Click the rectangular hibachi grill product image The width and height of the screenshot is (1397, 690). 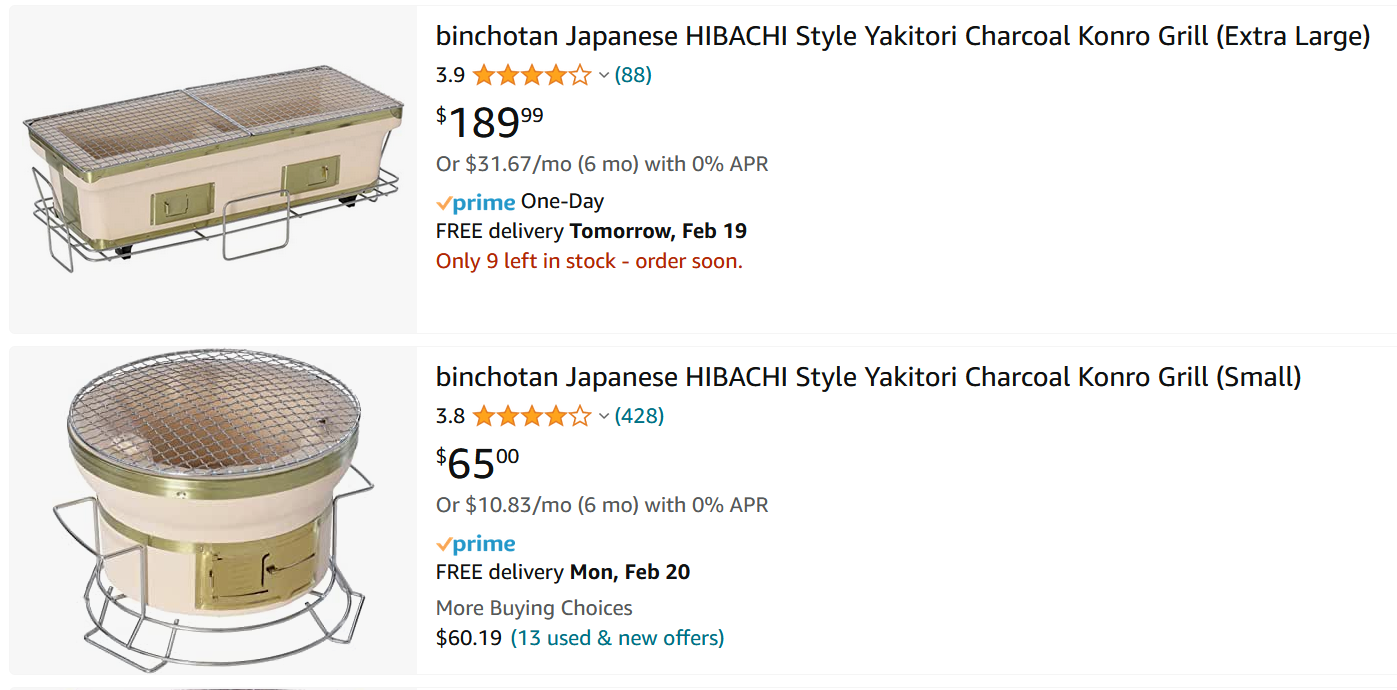[214, 168]
